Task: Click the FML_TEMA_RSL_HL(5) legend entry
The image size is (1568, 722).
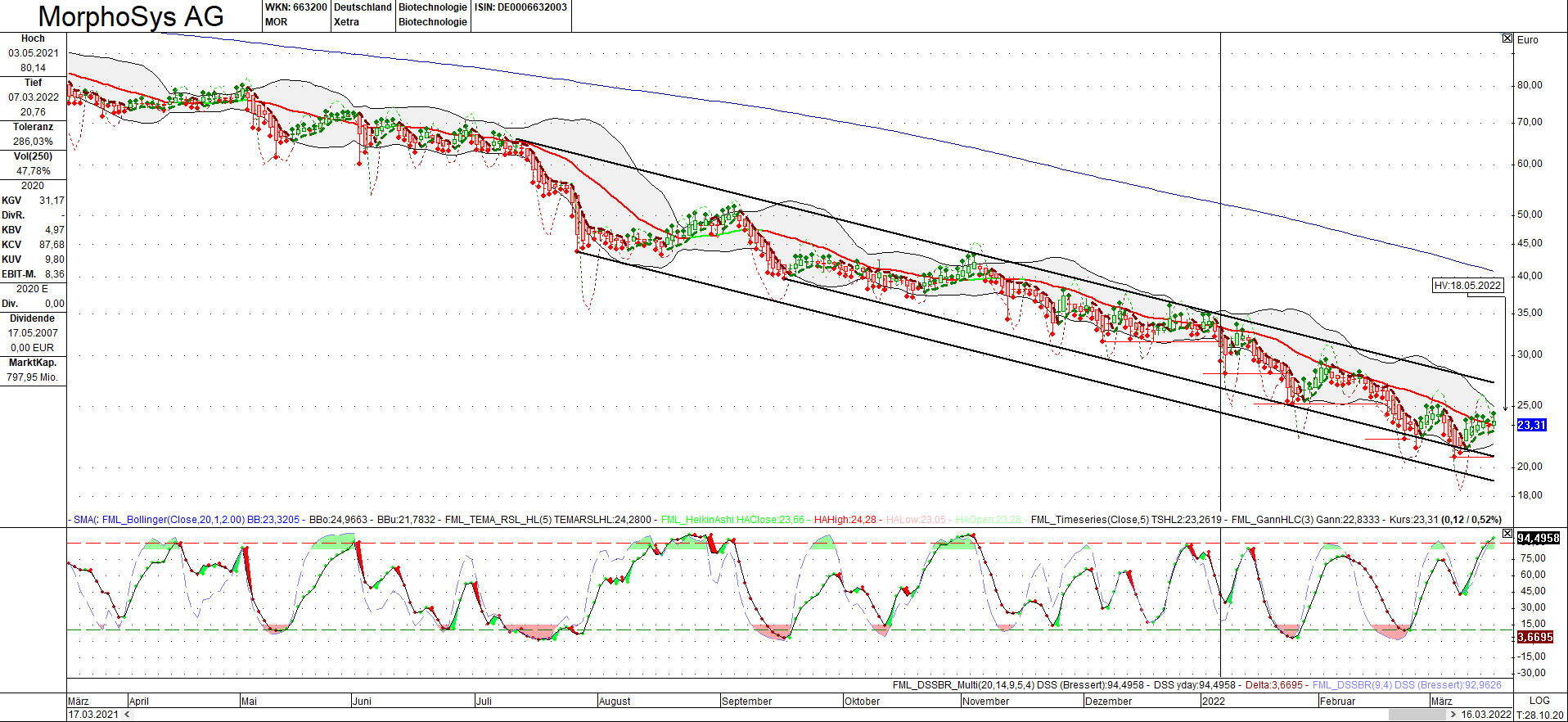Action: point(548,520)
